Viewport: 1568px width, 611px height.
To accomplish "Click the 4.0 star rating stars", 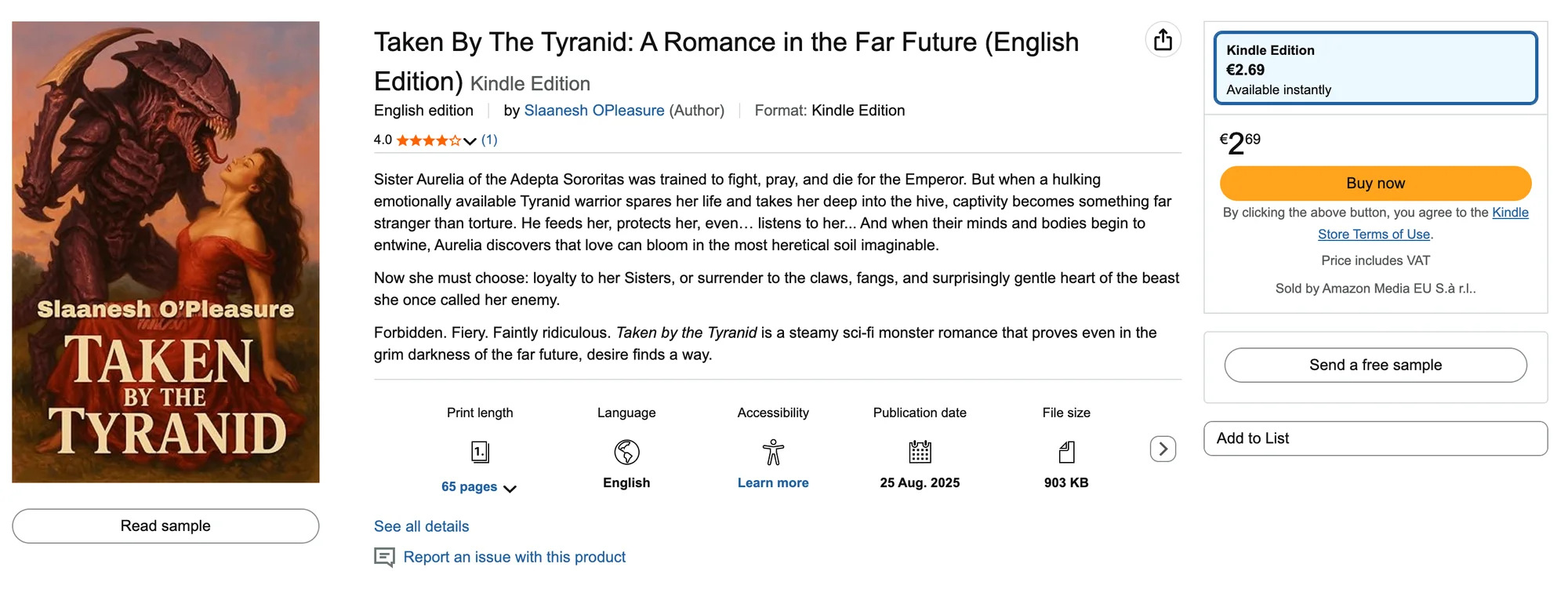I will pyautogui.click(x=427, y=140).
